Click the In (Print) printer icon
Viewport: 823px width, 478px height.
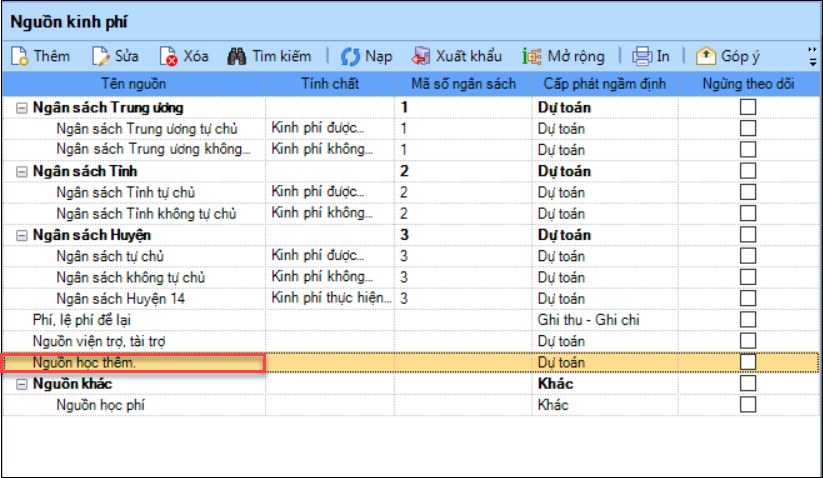pos(642,56)
